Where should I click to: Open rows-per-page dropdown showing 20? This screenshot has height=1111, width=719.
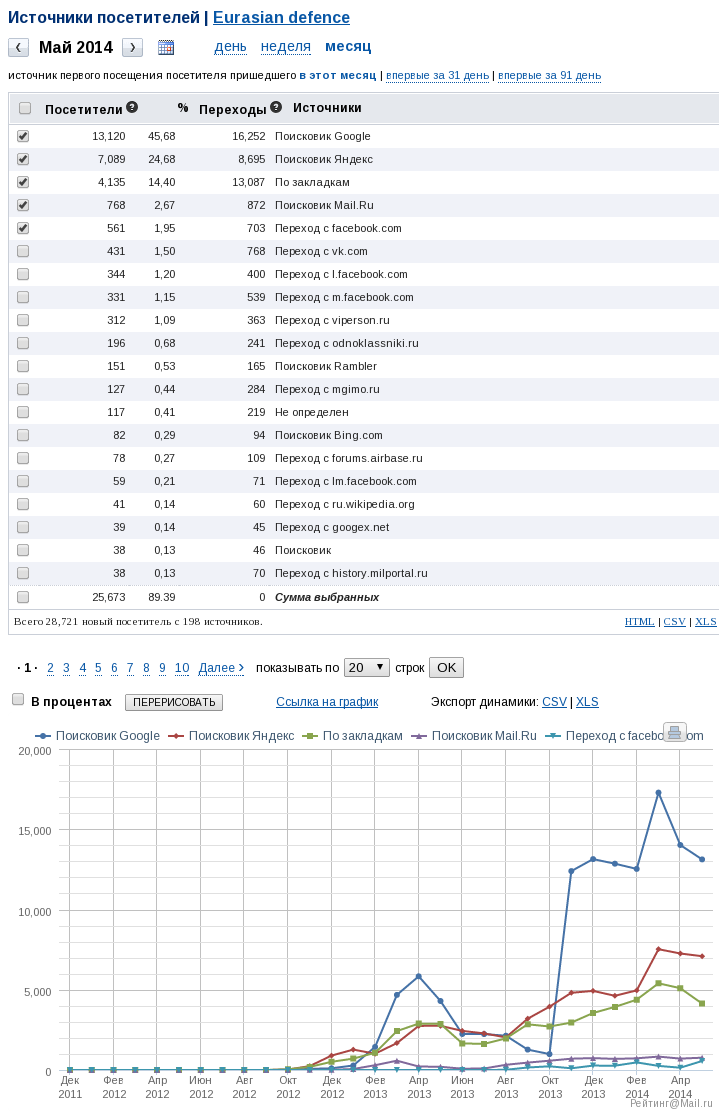[366, 667]
